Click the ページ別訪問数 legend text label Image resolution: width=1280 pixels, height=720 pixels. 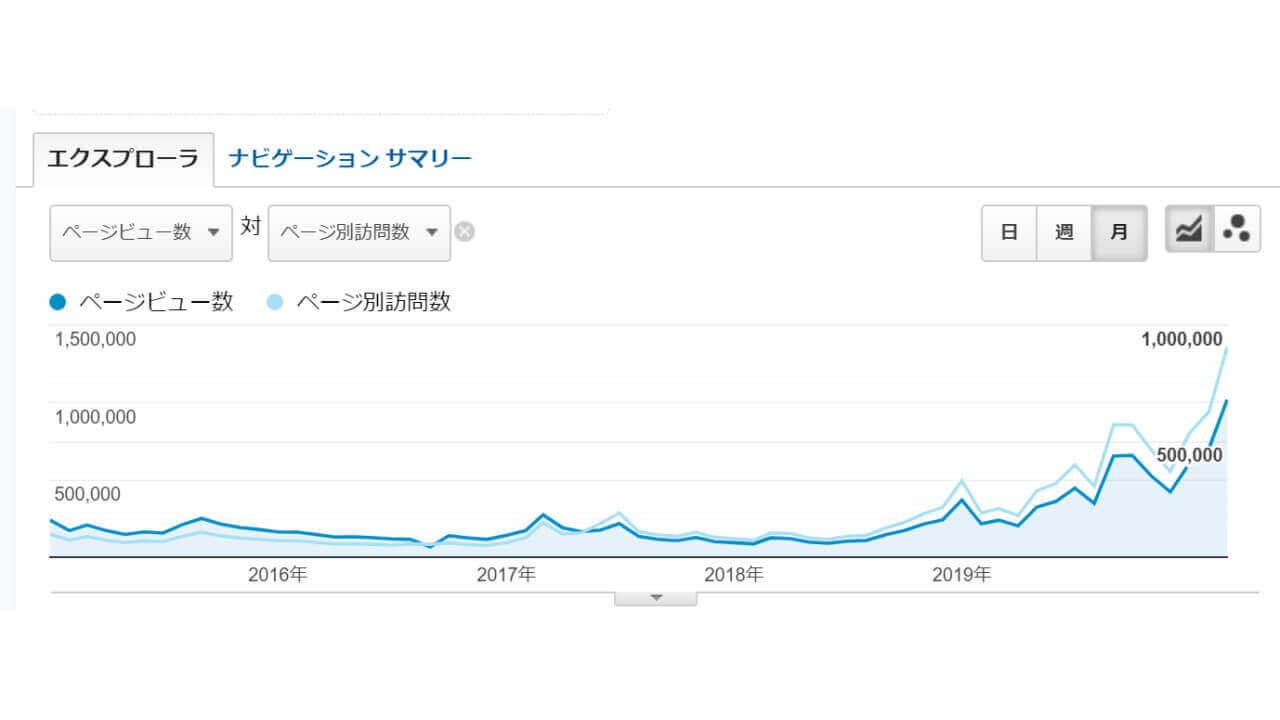click(373, 302)
